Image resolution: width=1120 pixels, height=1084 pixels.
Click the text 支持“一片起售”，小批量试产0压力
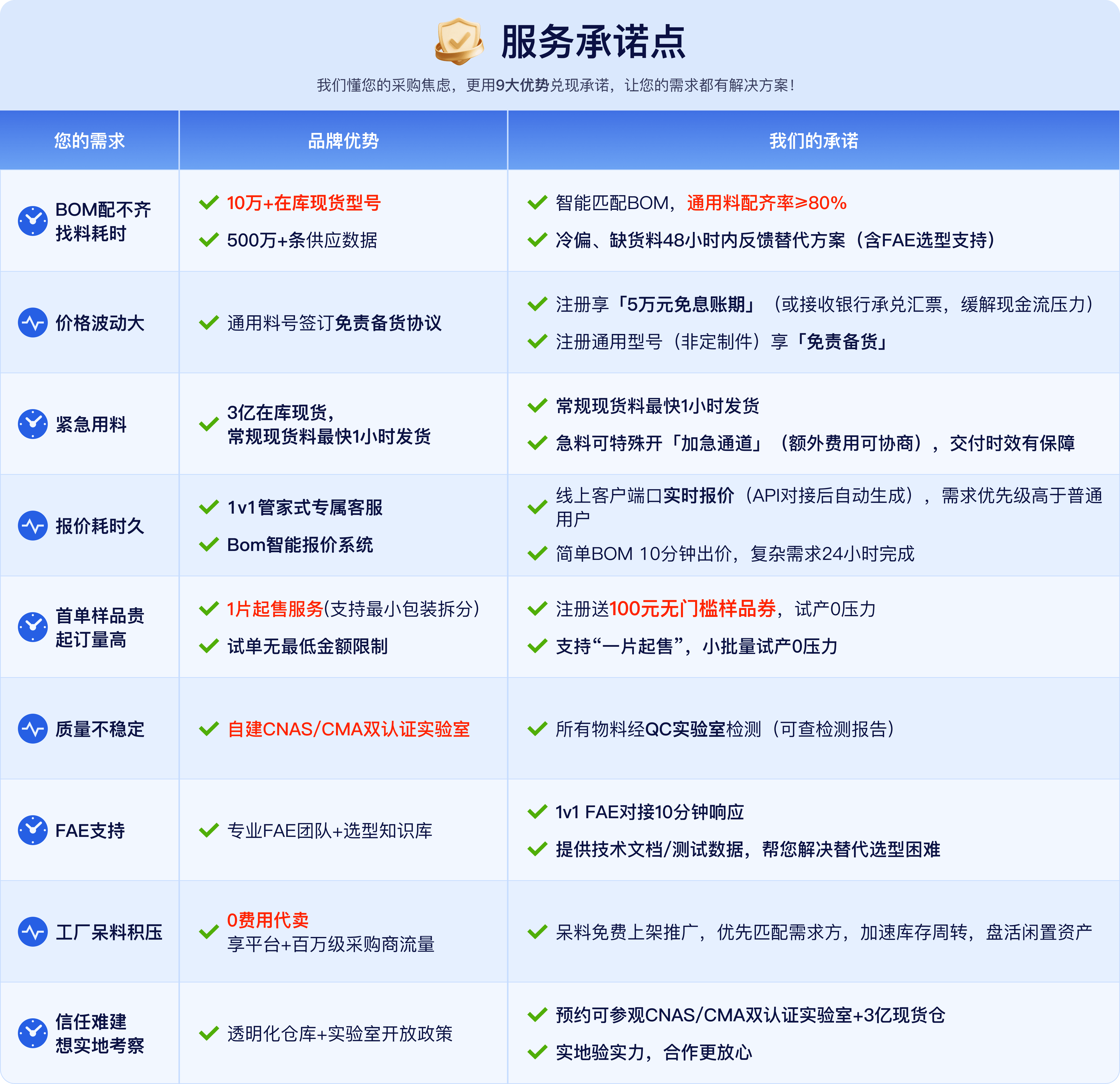[697, 646]
